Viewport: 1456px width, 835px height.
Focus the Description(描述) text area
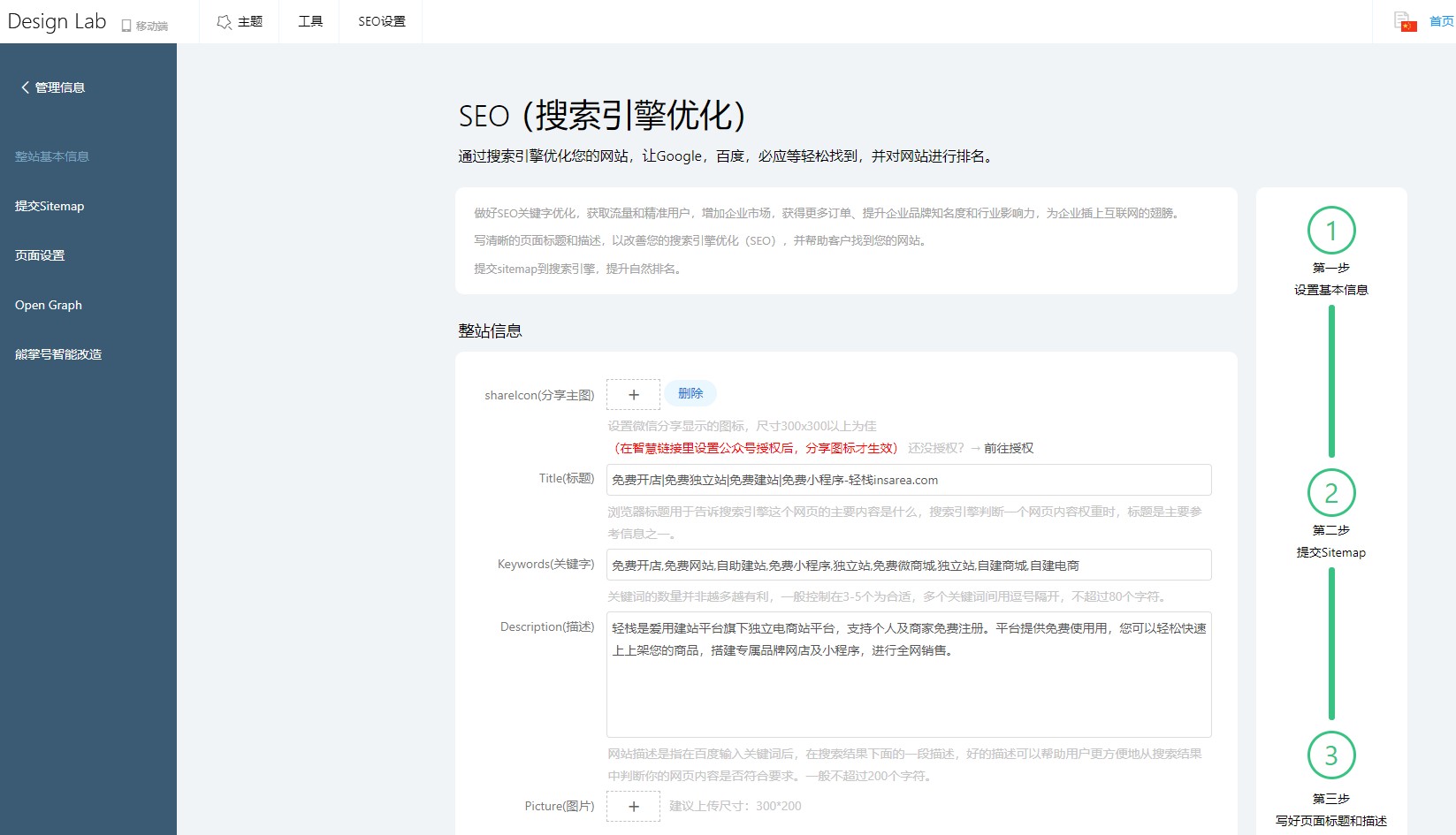coord(909,674)
